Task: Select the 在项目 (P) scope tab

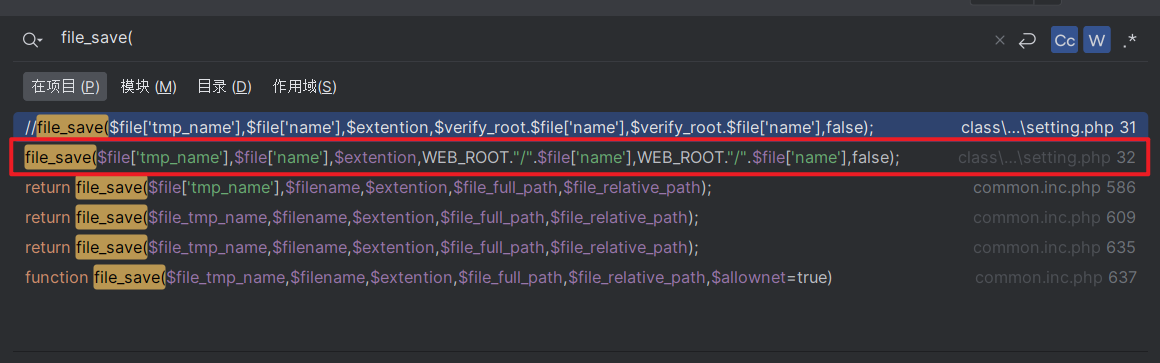Action: tap(65, 87)
